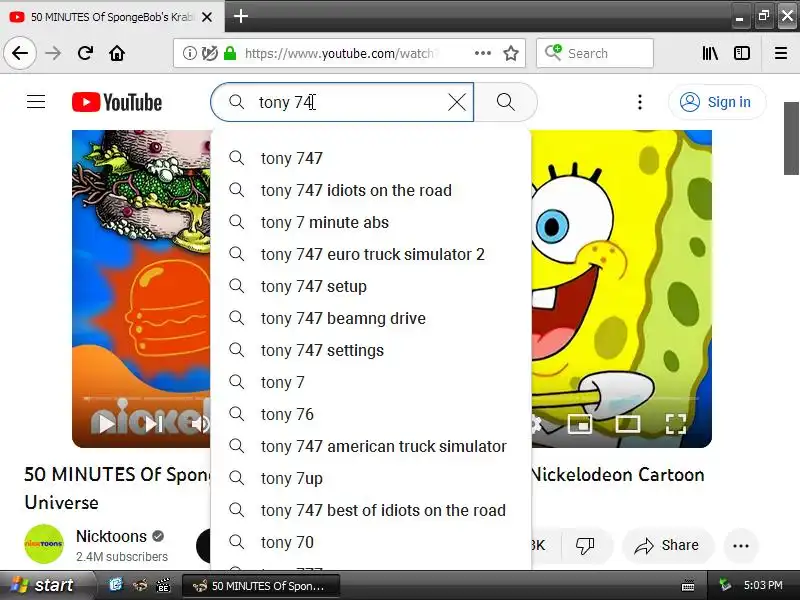This screenshot has height=600, width=800.
Task: Click the page vertical scrollbar thumb
Action: click(x=791, y=138)
